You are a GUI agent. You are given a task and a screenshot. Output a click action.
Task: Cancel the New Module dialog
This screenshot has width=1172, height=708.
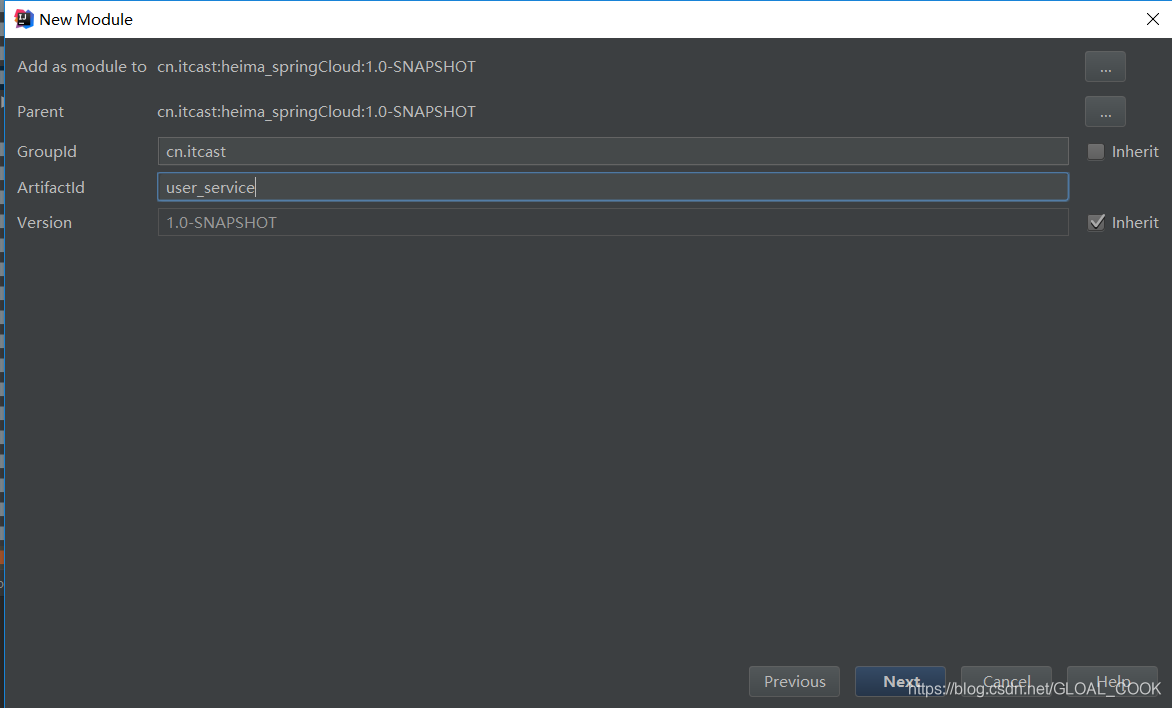[x=1006, y=681]
